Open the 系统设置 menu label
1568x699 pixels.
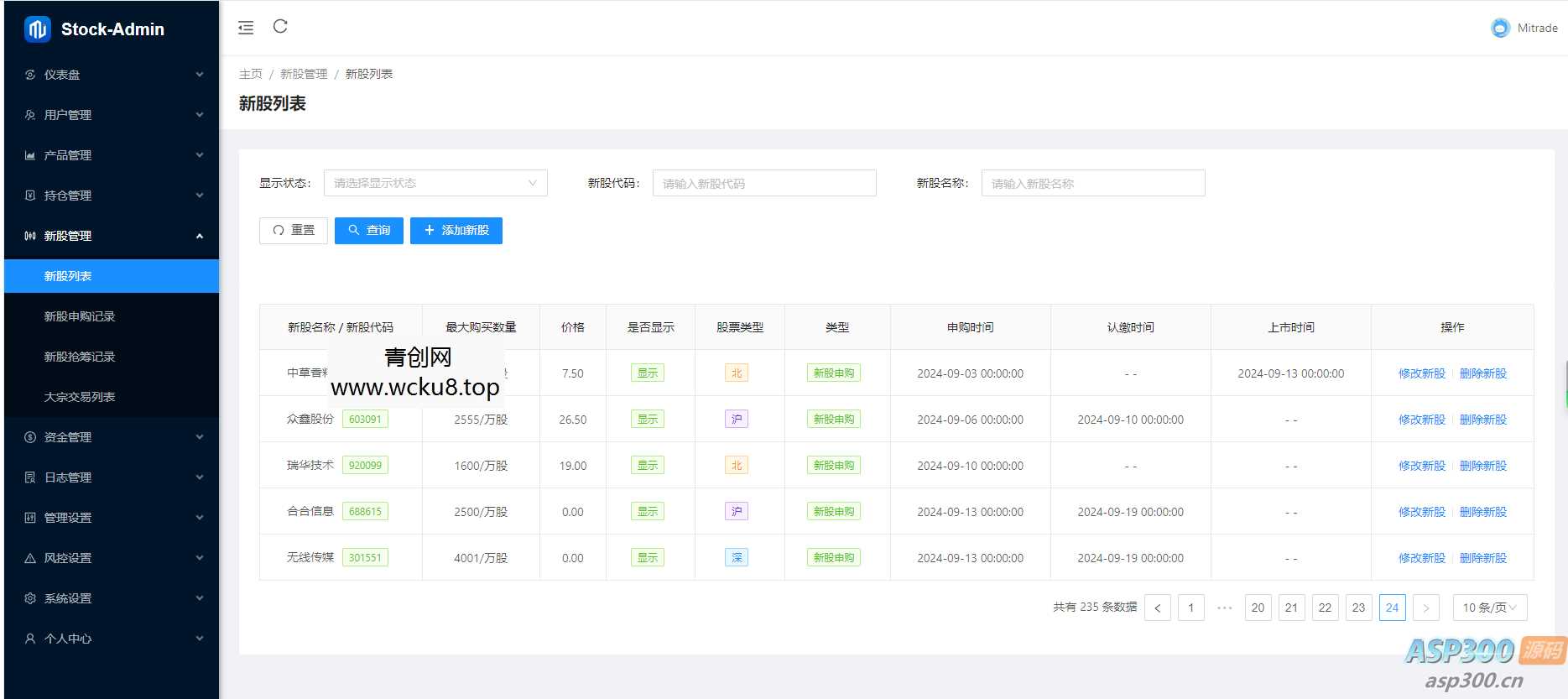(68, 598)
